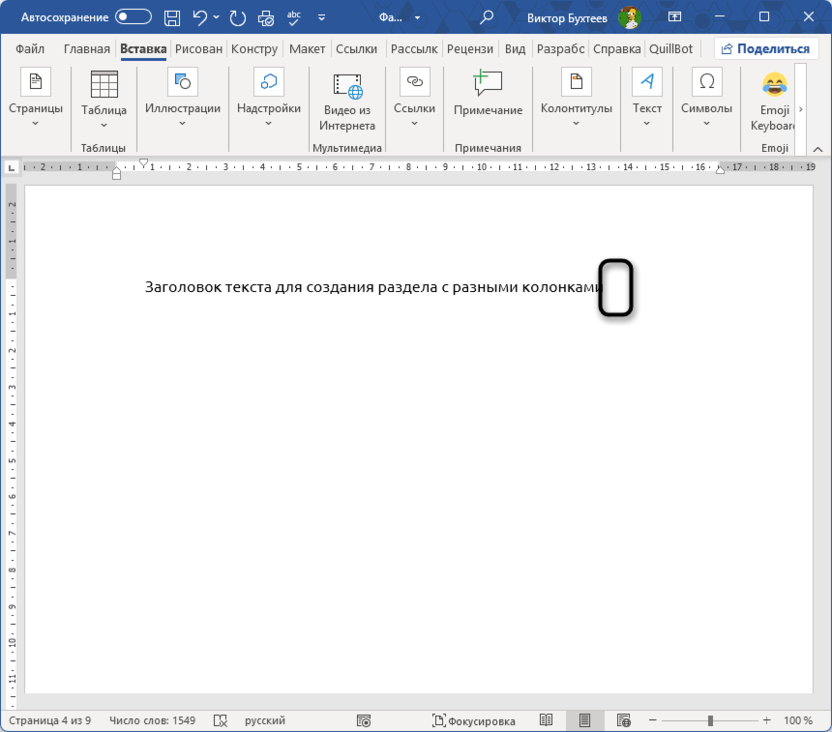Viewport: 832px width, 732px height.
Task: Open the Таблица insert menu
Action: 104,100
